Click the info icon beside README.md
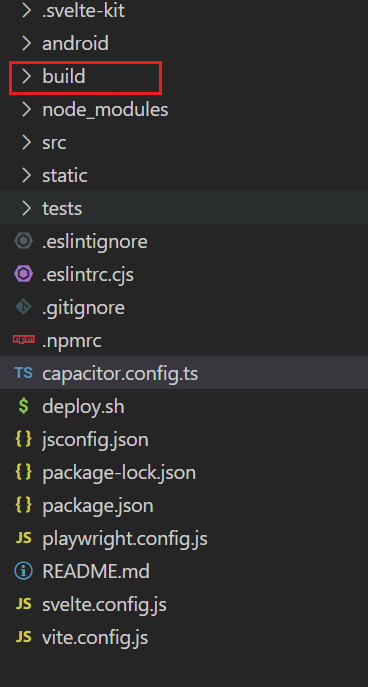The image size is (368, 687). pos(23,571)
